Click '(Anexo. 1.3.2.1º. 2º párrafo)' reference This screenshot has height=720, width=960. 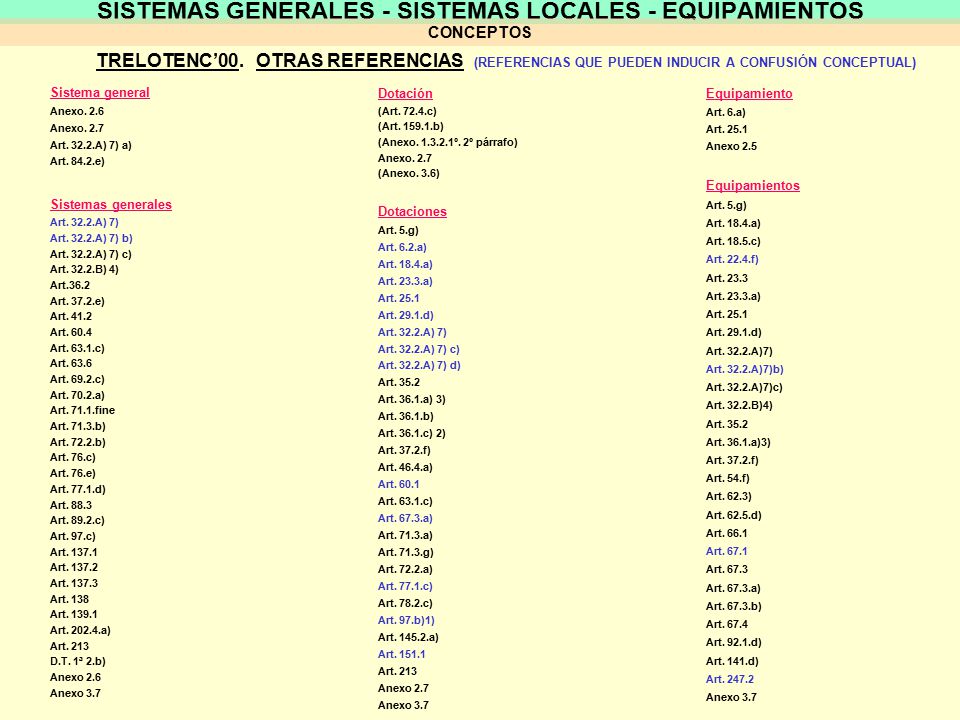(448, 142)
